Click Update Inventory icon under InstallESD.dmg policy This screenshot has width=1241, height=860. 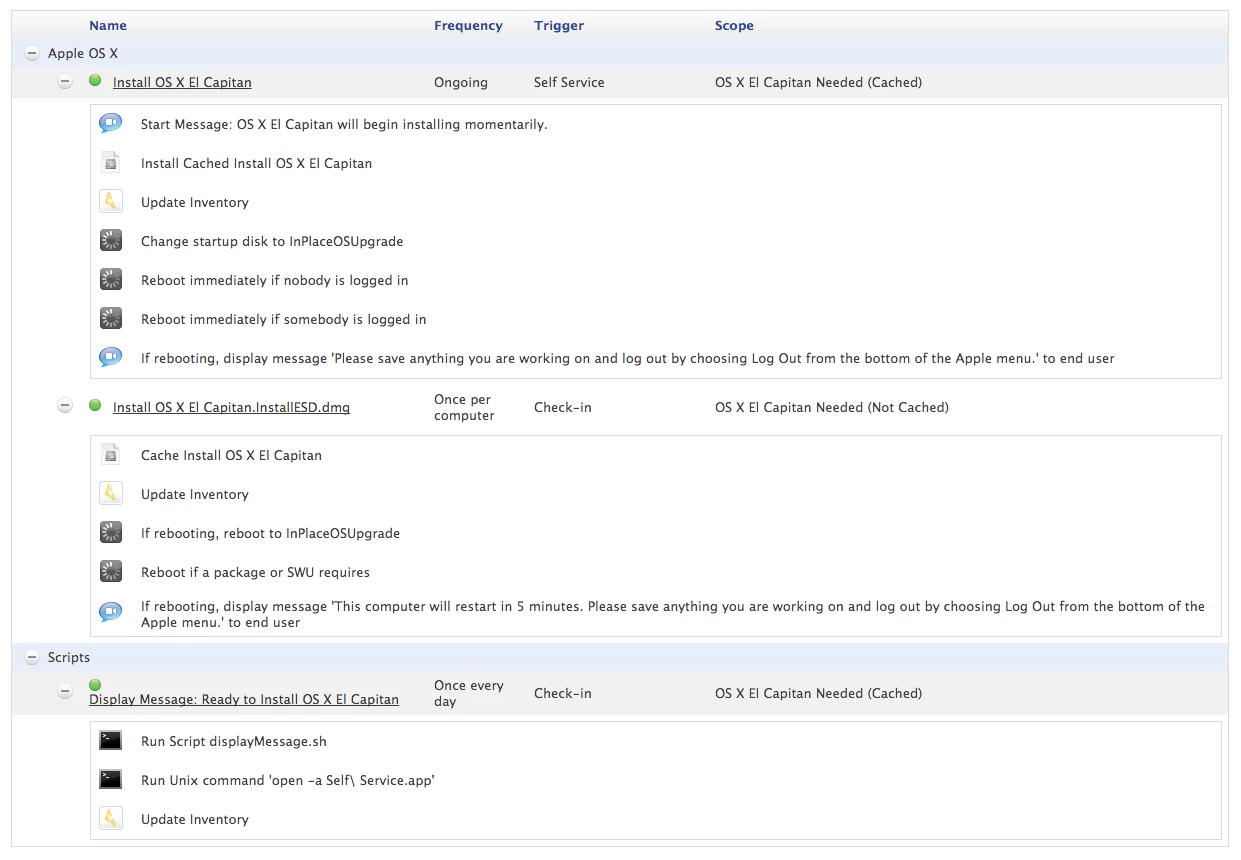click(110, 494)
